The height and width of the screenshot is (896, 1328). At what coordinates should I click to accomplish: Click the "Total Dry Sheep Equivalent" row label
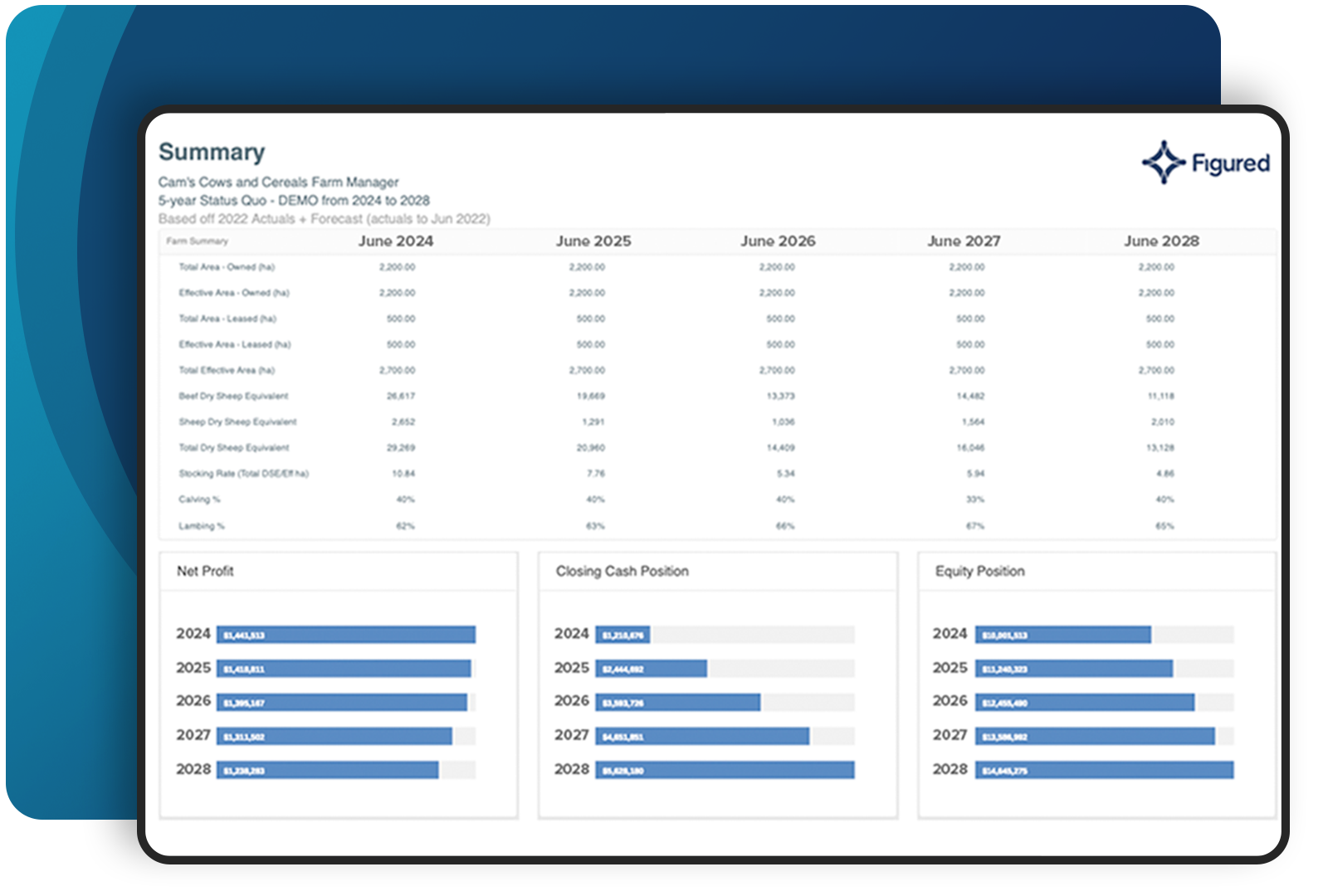(x=234, y=447)
